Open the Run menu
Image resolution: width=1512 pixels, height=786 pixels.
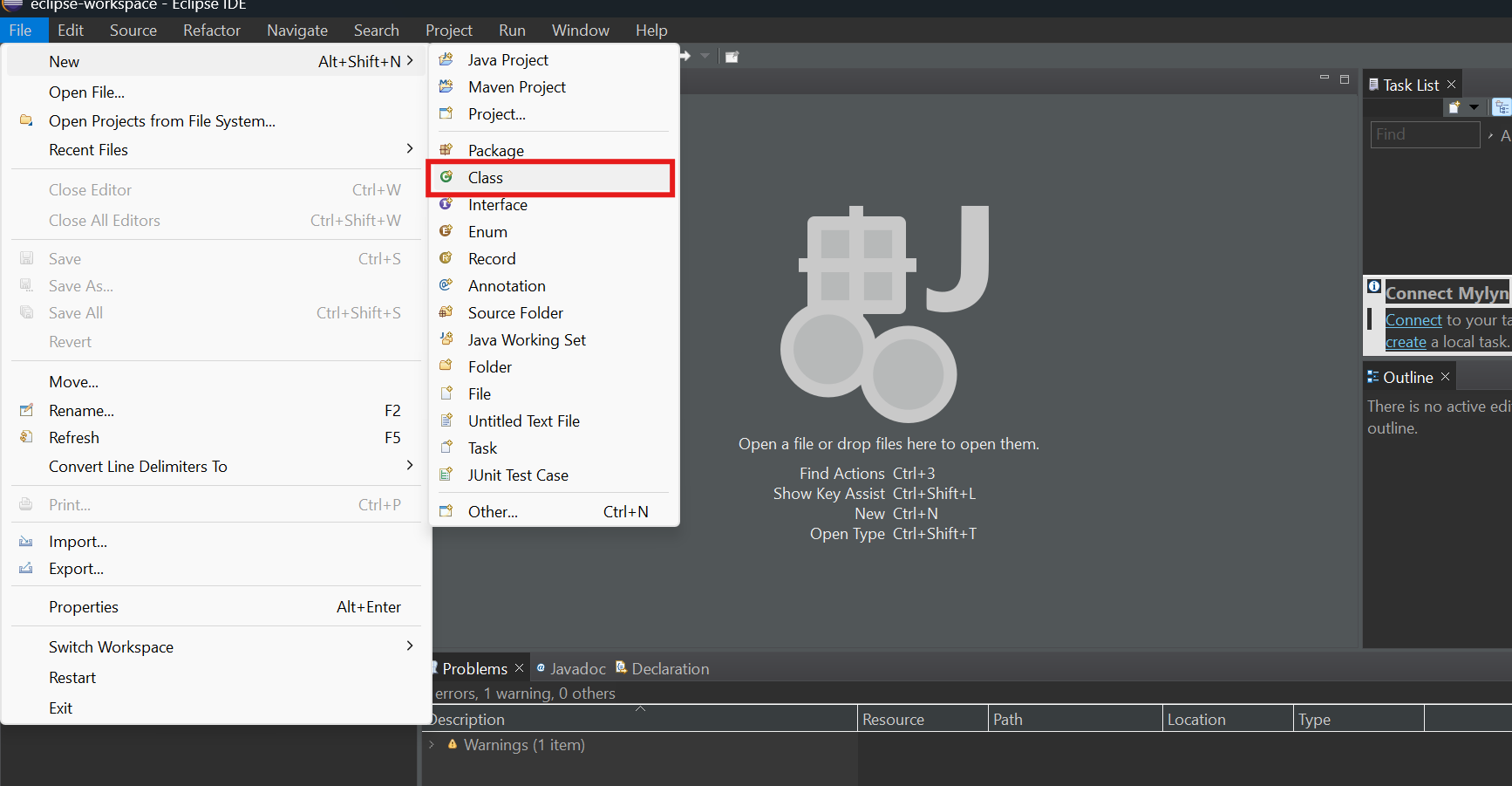[512, 31]
